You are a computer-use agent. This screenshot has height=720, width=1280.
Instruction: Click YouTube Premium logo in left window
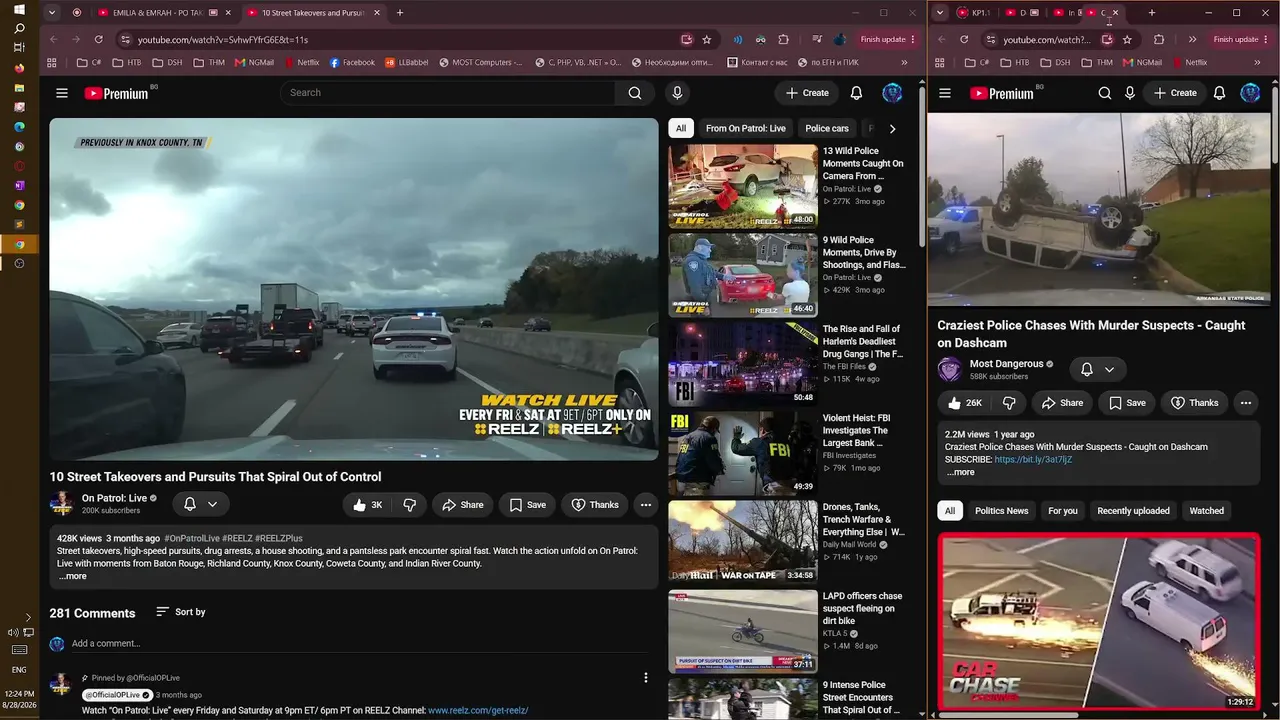click(116, 93)
